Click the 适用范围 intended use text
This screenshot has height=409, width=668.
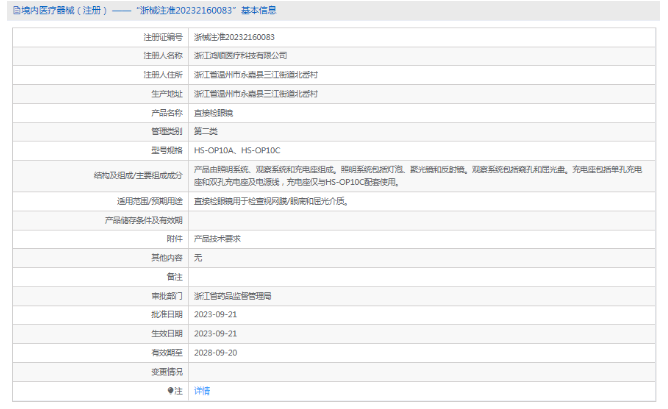[x=270, y=201]
